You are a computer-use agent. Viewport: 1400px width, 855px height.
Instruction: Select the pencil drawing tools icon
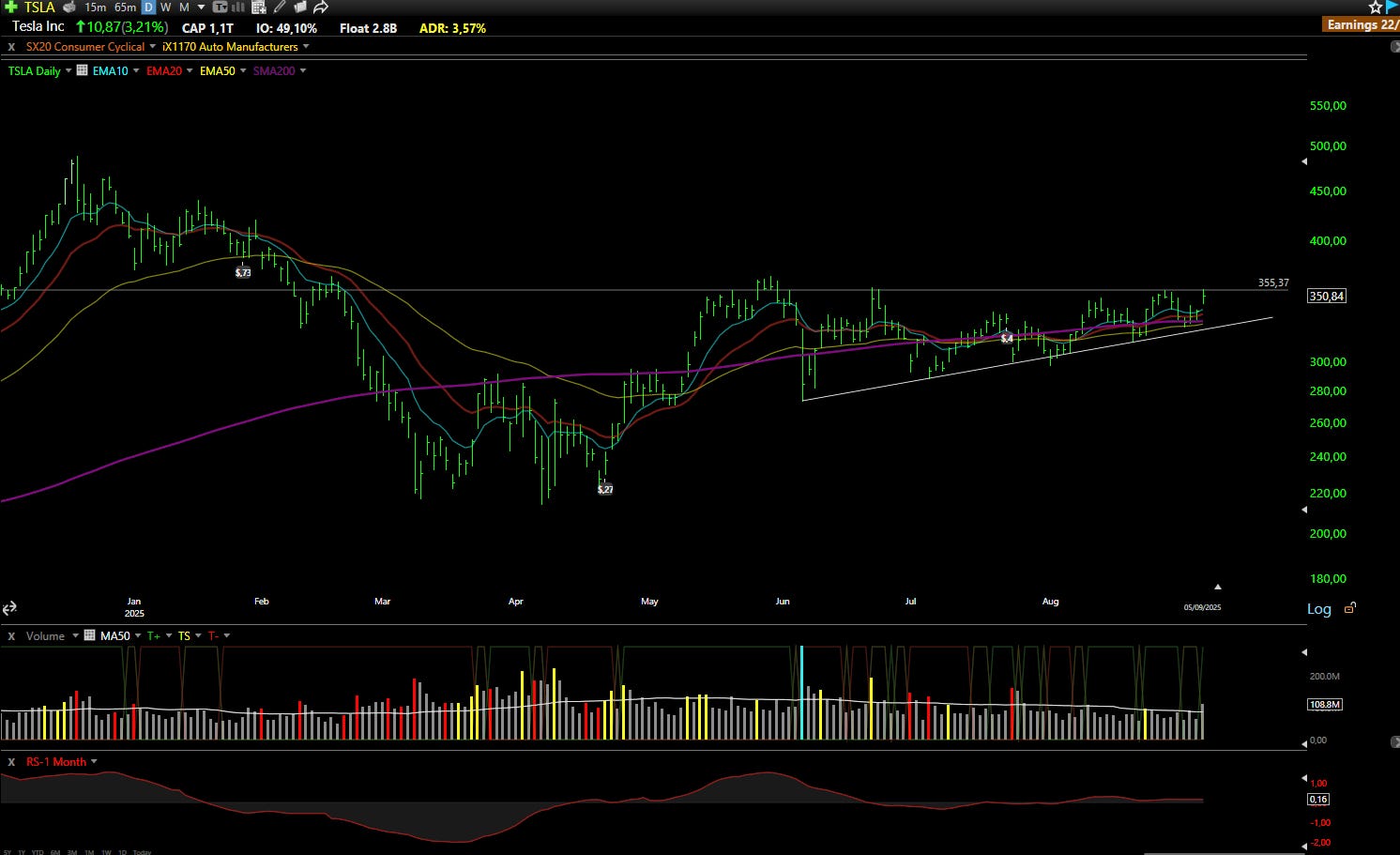(x=280, y=7)
